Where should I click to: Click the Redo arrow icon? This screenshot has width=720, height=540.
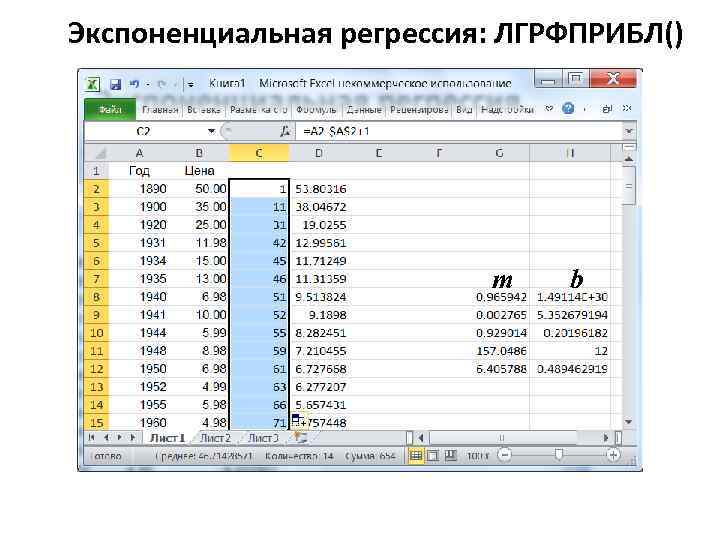click(x=161, y=84)
